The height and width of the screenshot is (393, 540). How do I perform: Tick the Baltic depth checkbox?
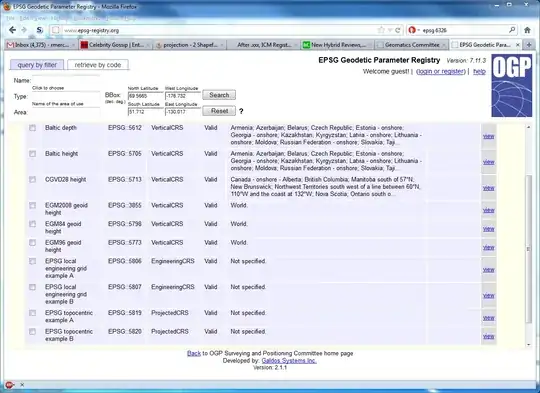tap(32, 128)
